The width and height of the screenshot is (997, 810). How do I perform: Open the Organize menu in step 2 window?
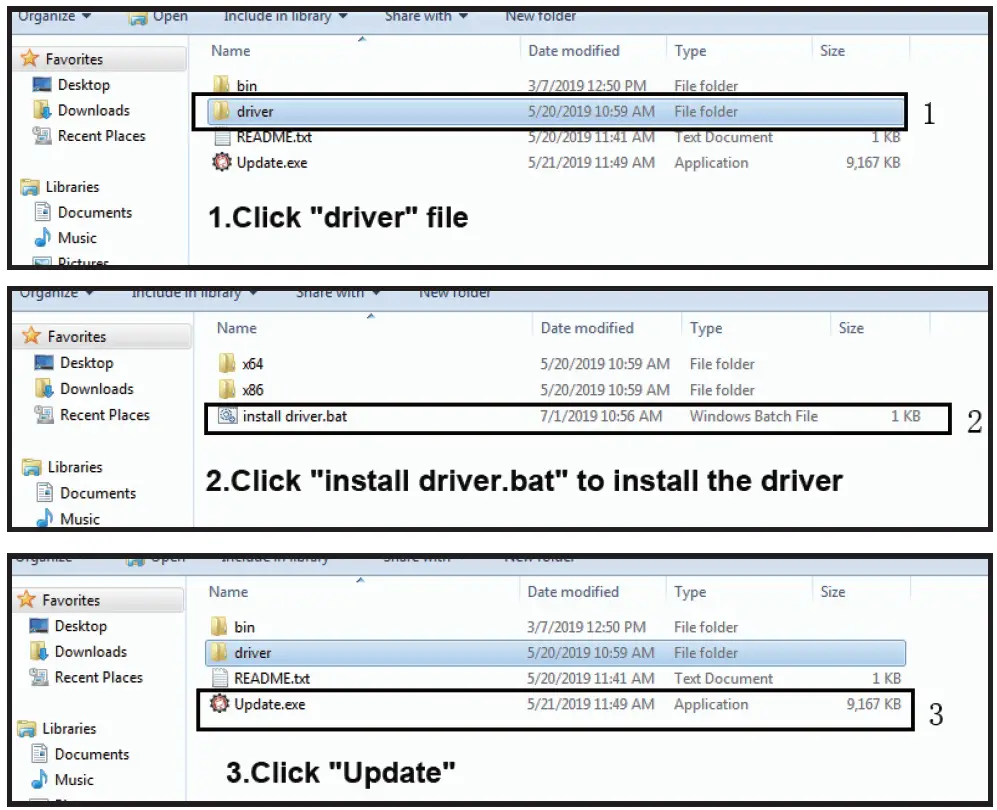pos(56,293)
